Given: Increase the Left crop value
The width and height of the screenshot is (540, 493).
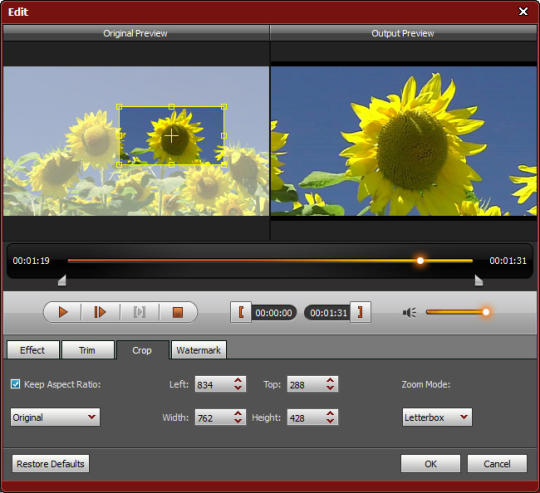Looking at the screenshot, I should coord(238,380).
